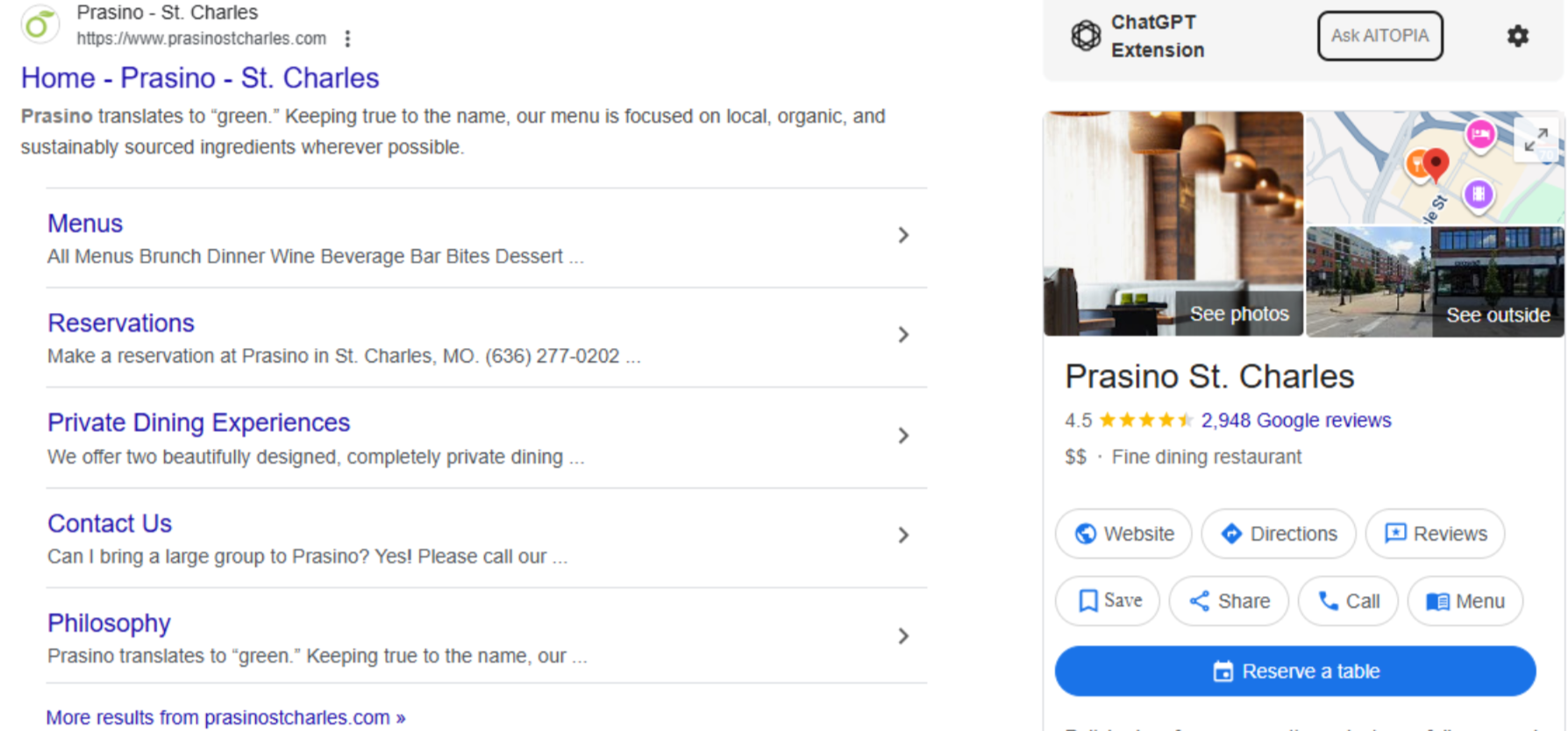This screenshot has height=731, width=1568.
Task: Get directions to Prasino St. Charles
Action: point(1279,534)
